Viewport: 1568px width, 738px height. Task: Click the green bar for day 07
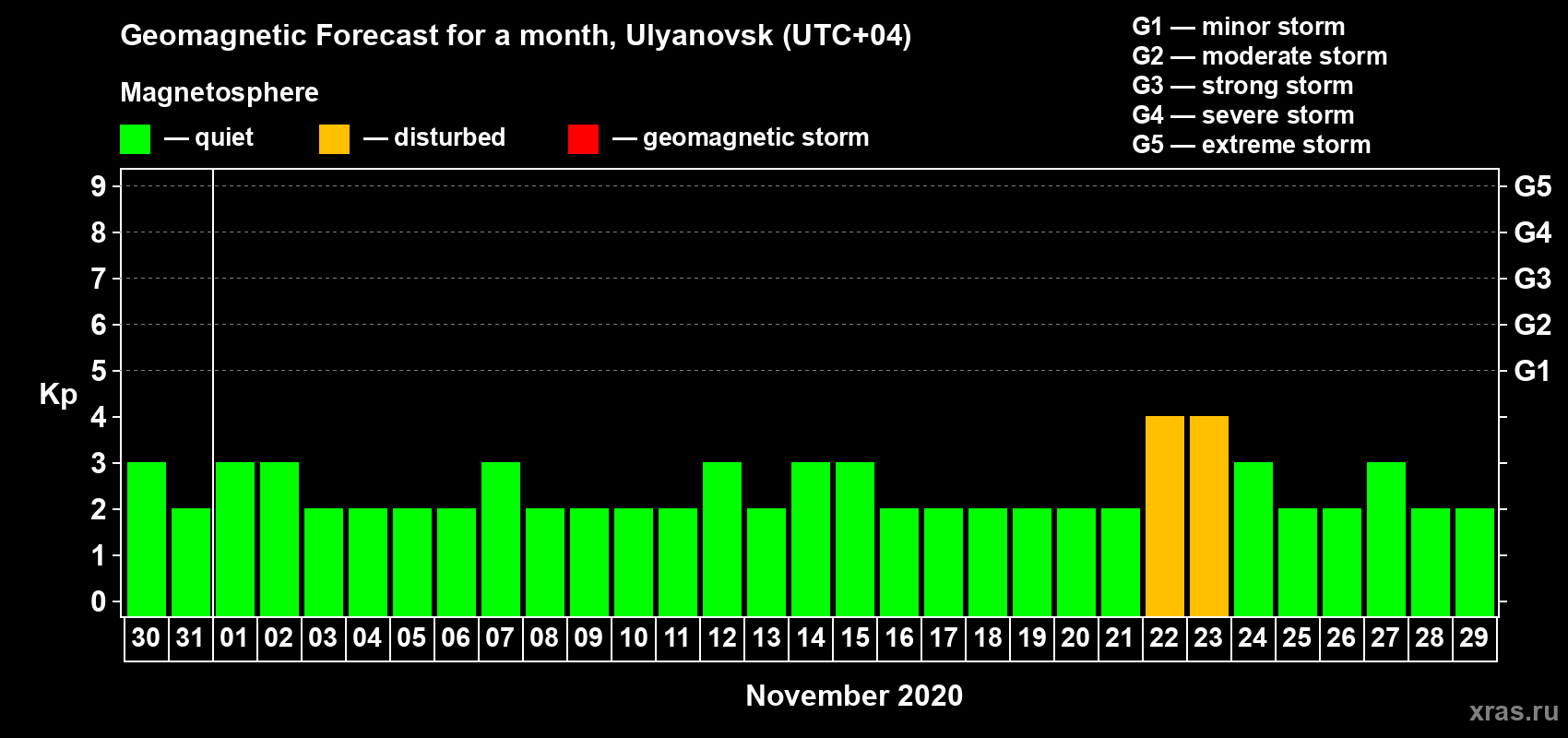click(500, 539)
